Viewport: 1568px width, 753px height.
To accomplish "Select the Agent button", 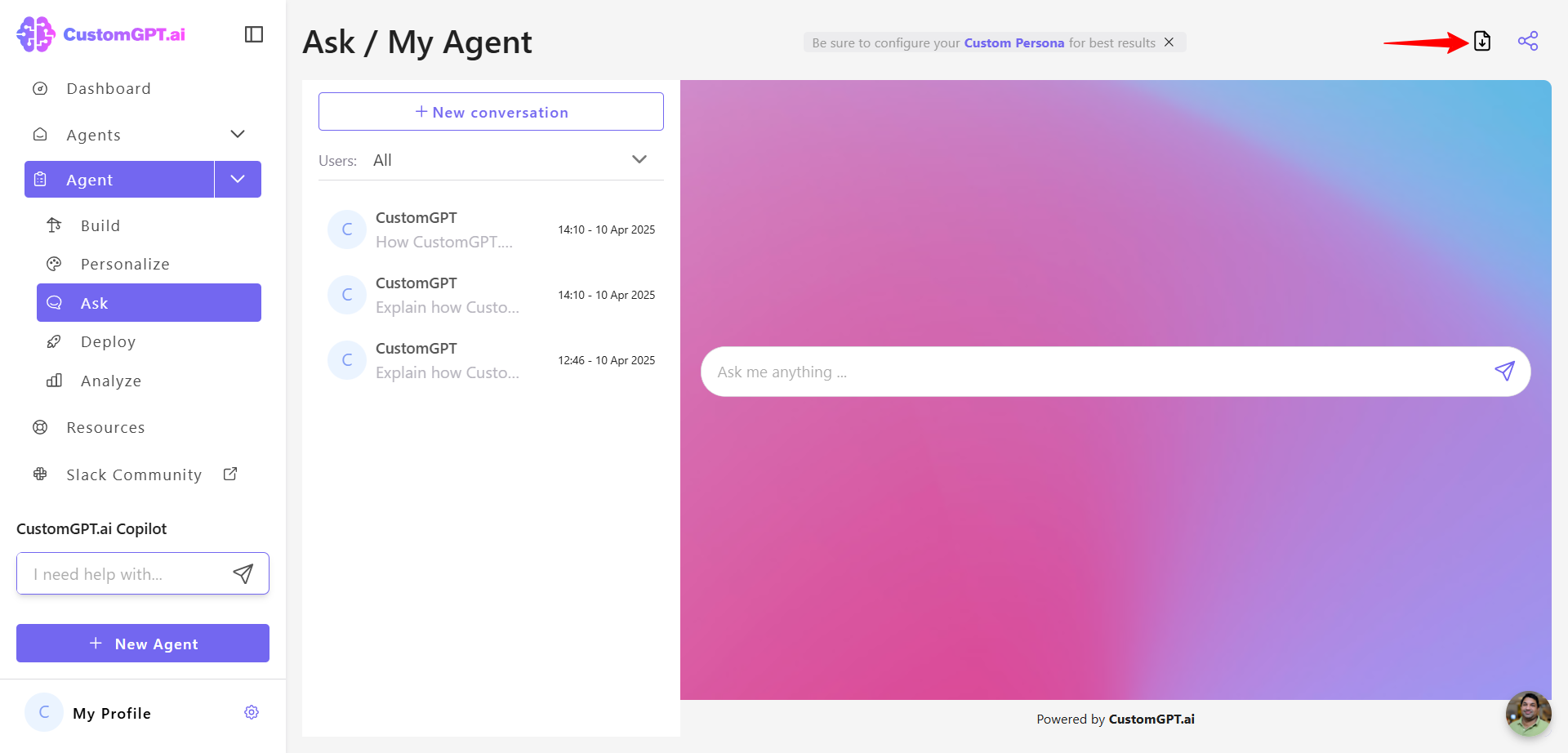I will pyautogui.click(x=119, y=179).
